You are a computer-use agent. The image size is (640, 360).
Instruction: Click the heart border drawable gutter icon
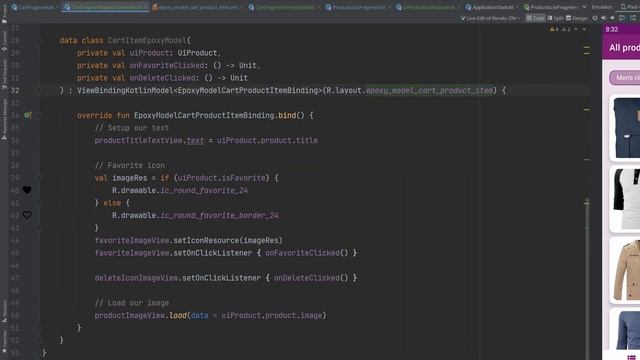tap(27, 215)
